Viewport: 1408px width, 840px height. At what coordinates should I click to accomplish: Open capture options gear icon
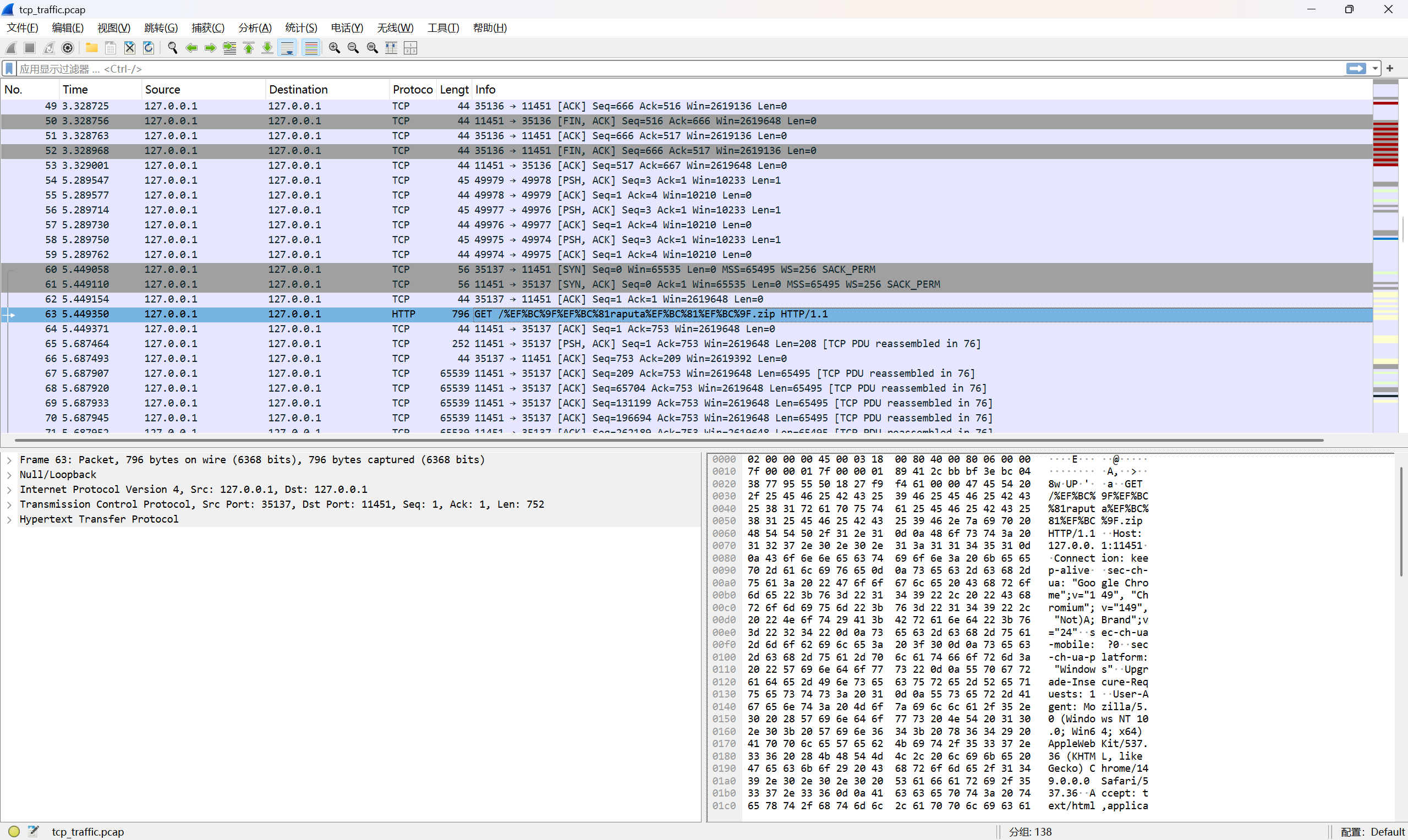[x=68, y=48]
